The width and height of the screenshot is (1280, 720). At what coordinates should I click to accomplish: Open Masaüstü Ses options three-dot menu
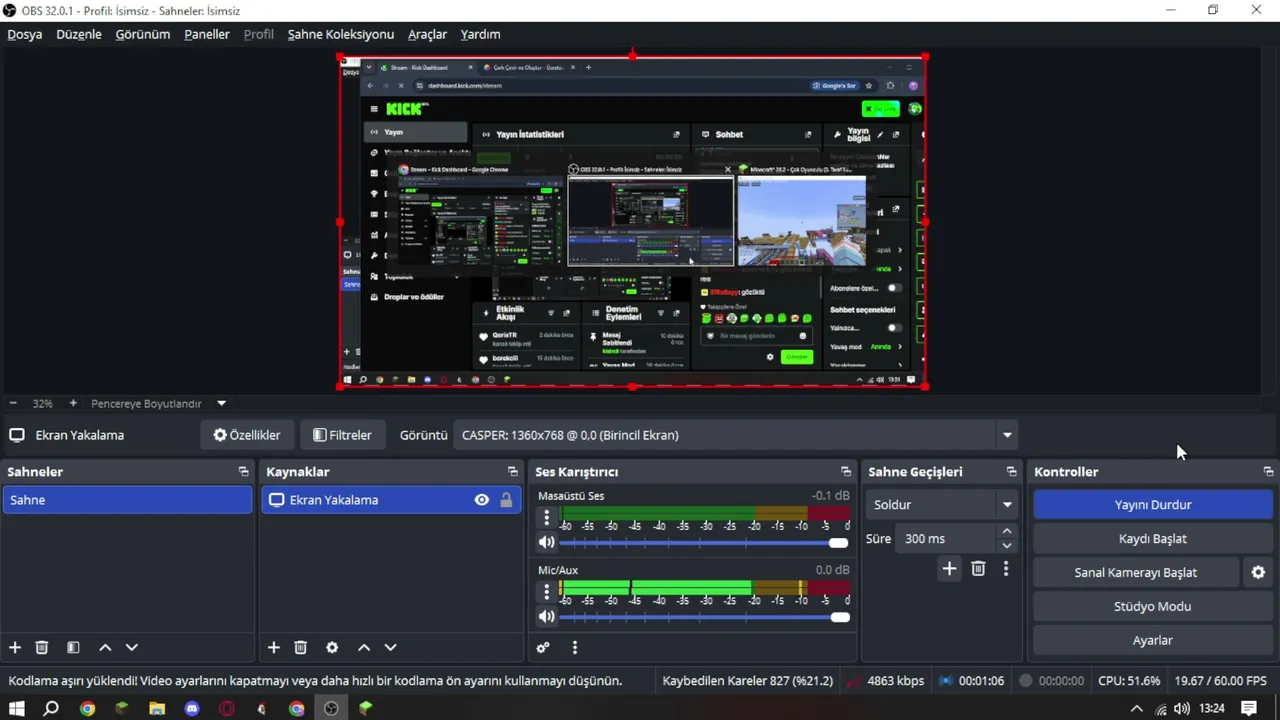(546, 518)
